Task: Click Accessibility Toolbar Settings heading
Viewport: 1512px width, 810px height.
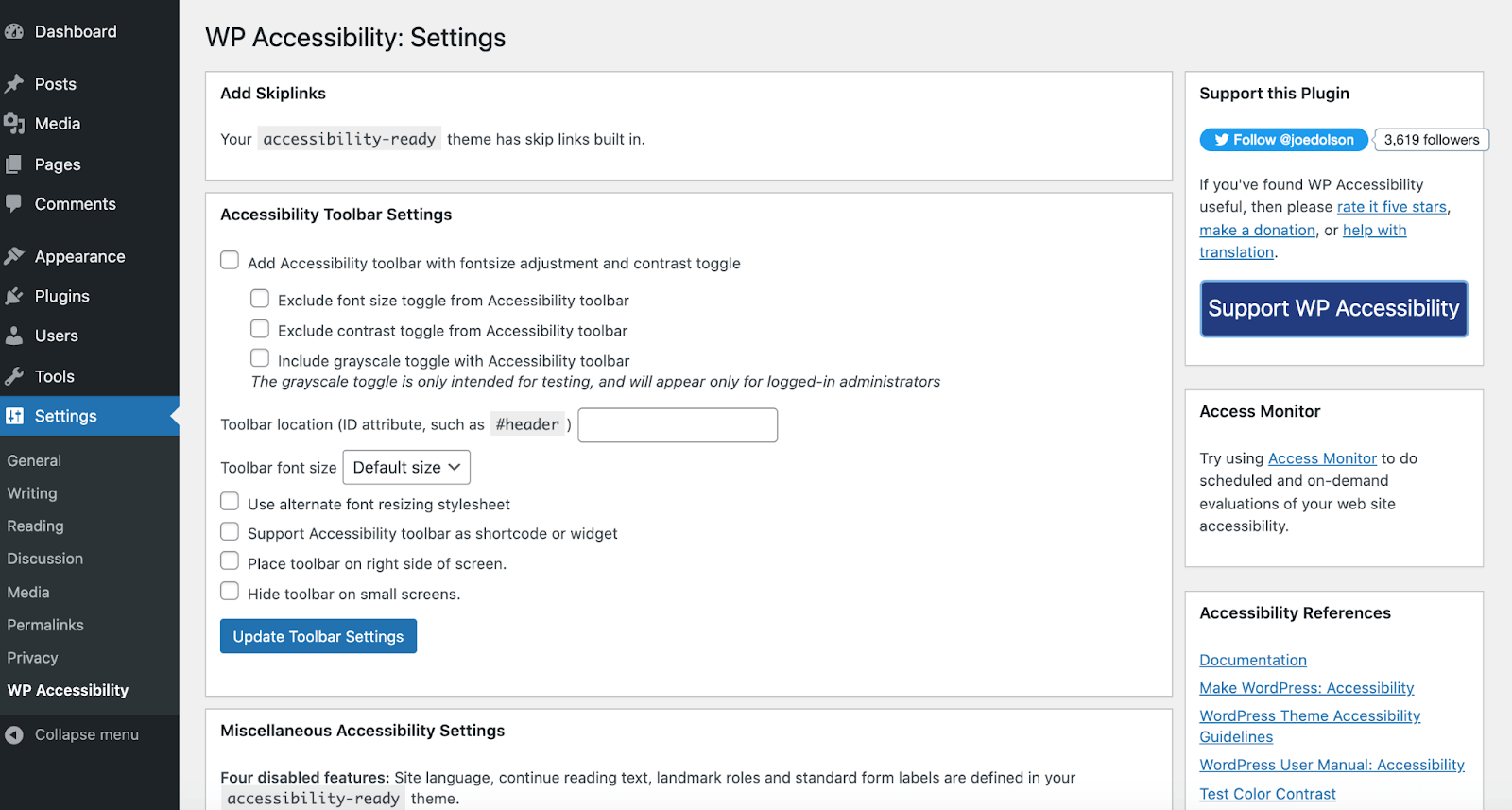Action: pyautogui.click(x=336, y=215)
